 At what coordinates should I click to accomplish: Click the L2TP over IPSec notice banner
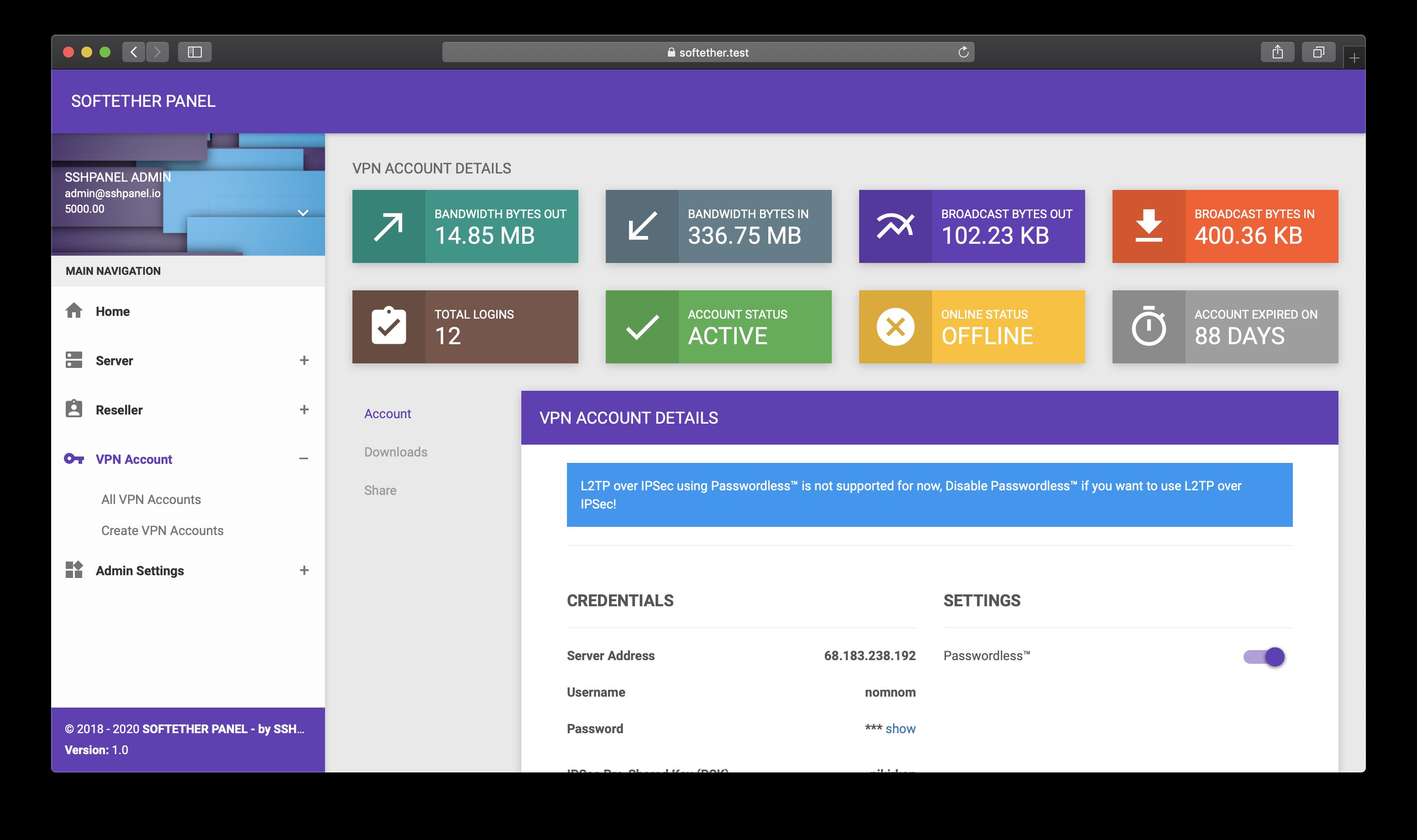click(929, 495)
